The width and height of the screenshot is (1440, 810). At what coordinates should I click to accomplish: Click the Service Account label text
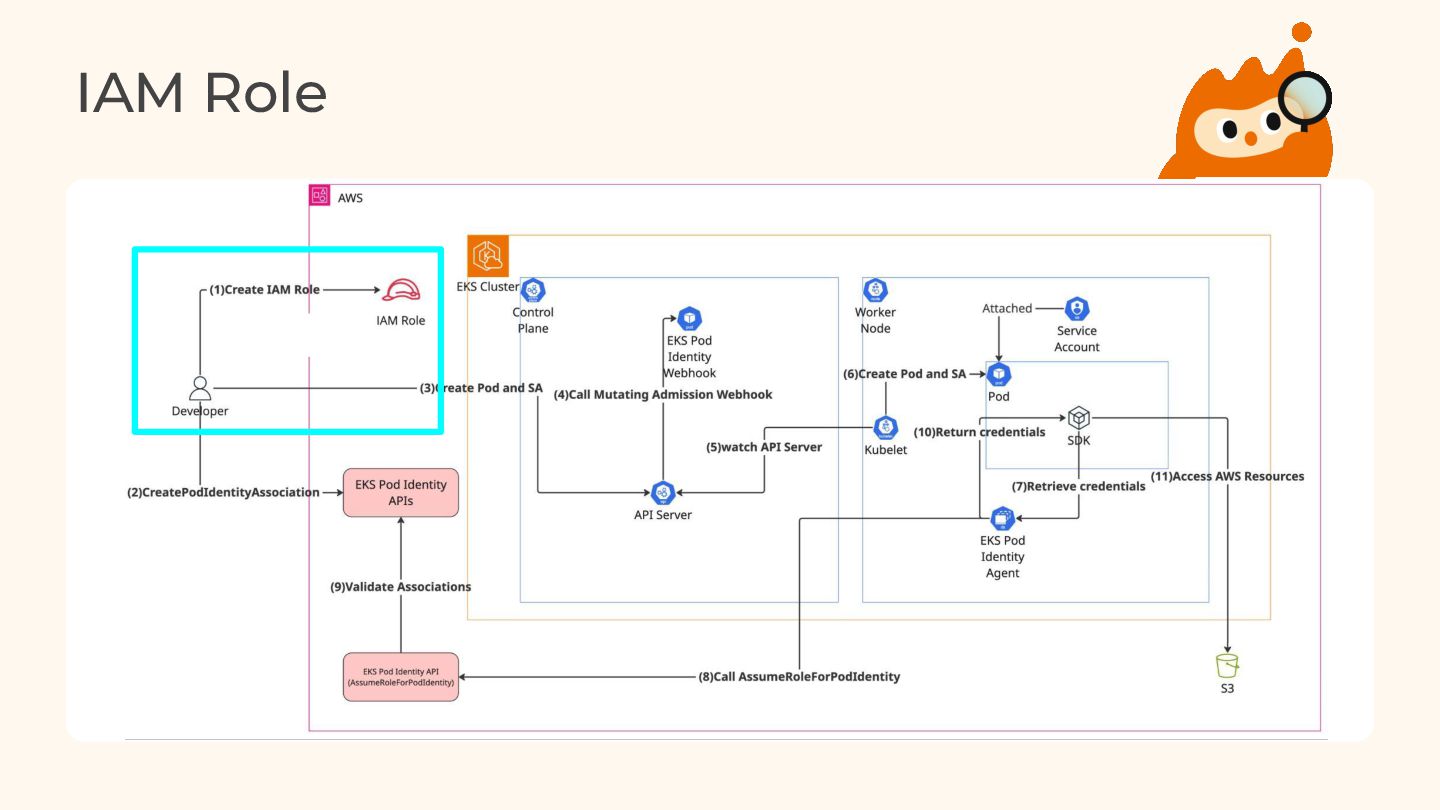point(1077,339)
